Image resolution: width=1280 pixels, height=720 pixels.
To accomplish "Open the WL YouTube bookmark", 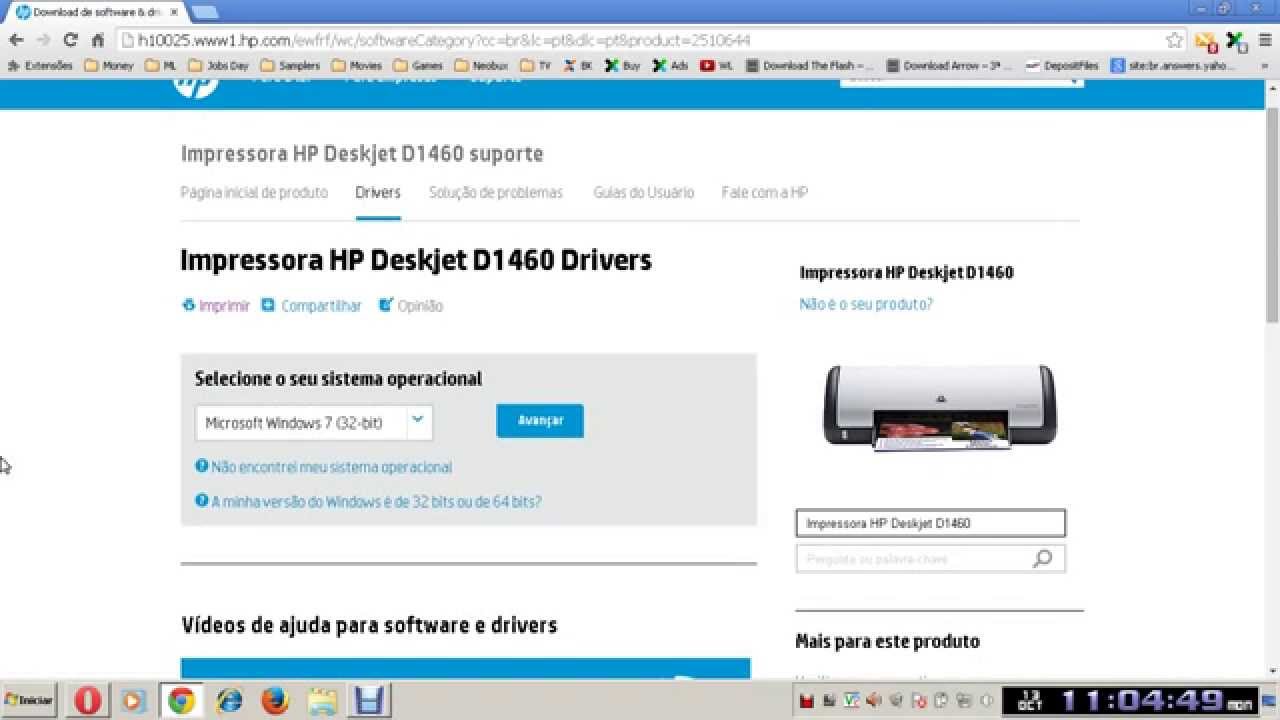I will [x=717, y=65].
